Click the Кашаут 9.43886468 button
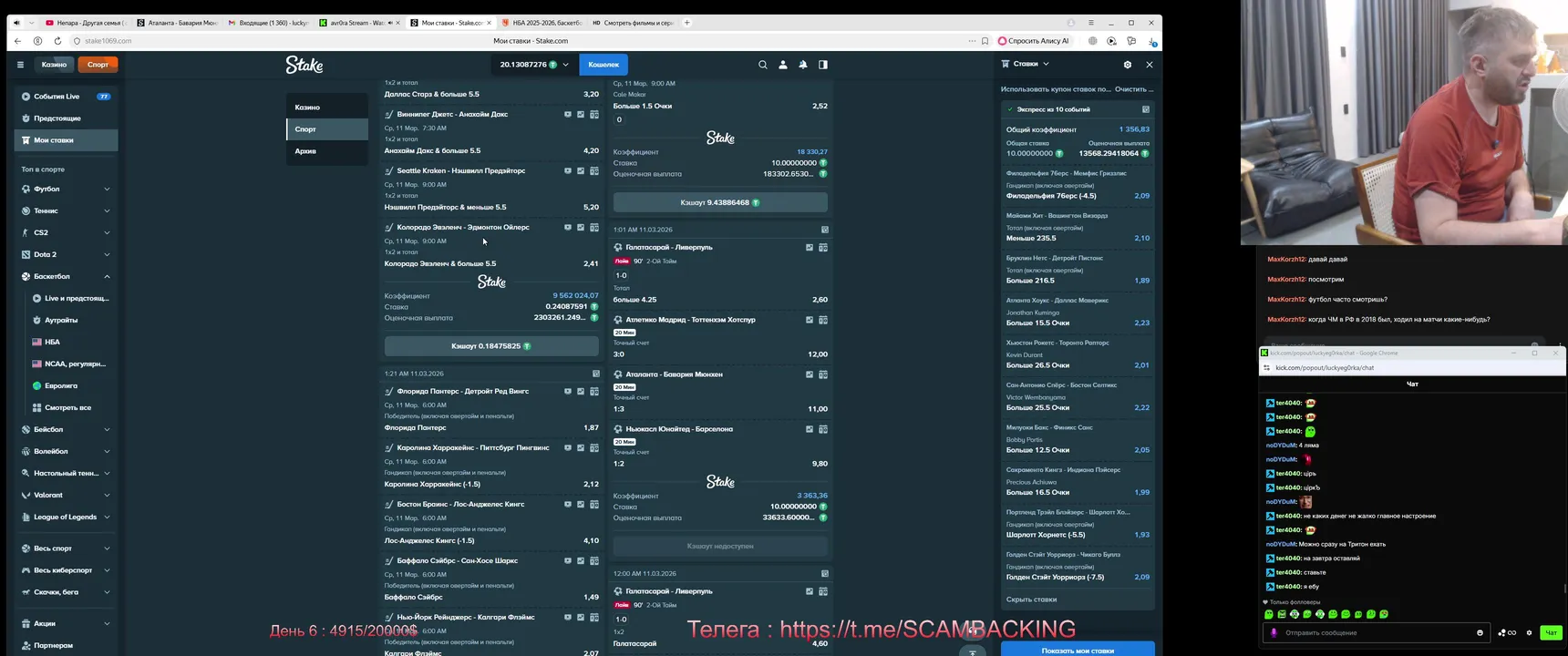The height and width of the screenshot is (656, 1568). click(720, 202)
